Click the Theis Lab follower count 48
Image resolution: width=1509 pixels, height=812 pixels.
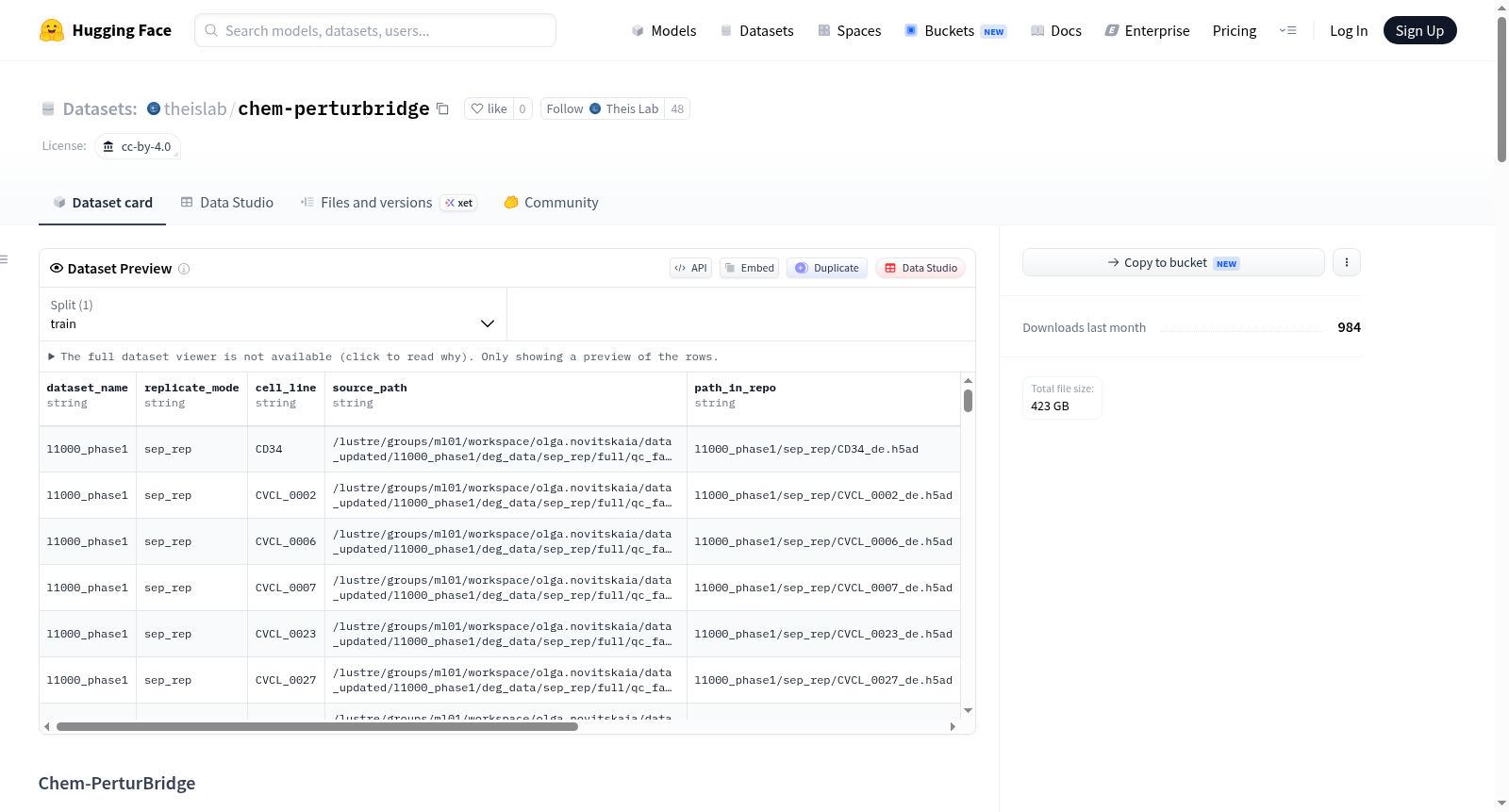[677, 108]
